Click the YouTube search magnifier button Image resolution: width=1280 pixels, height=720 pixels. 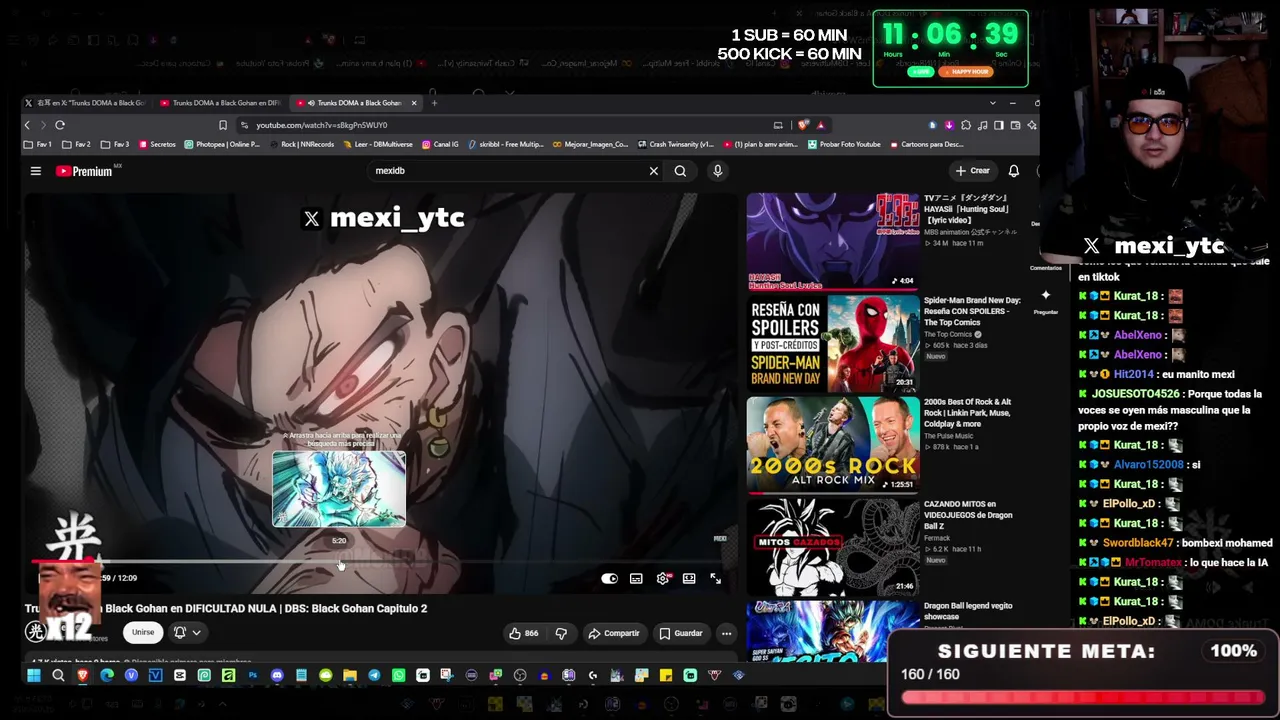click(680, 171)
